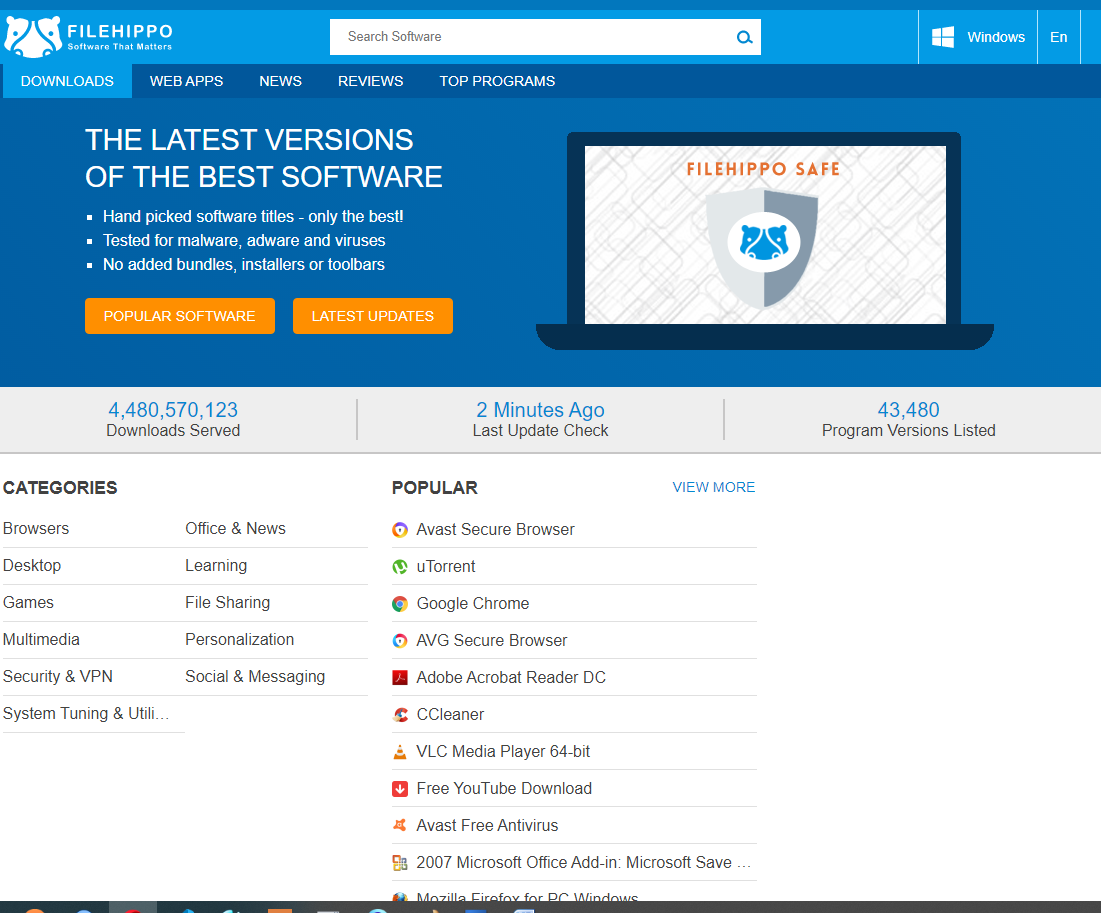Open the AVG Secure Browser link
The image size is (1101, 913).
tap(492, 641)
